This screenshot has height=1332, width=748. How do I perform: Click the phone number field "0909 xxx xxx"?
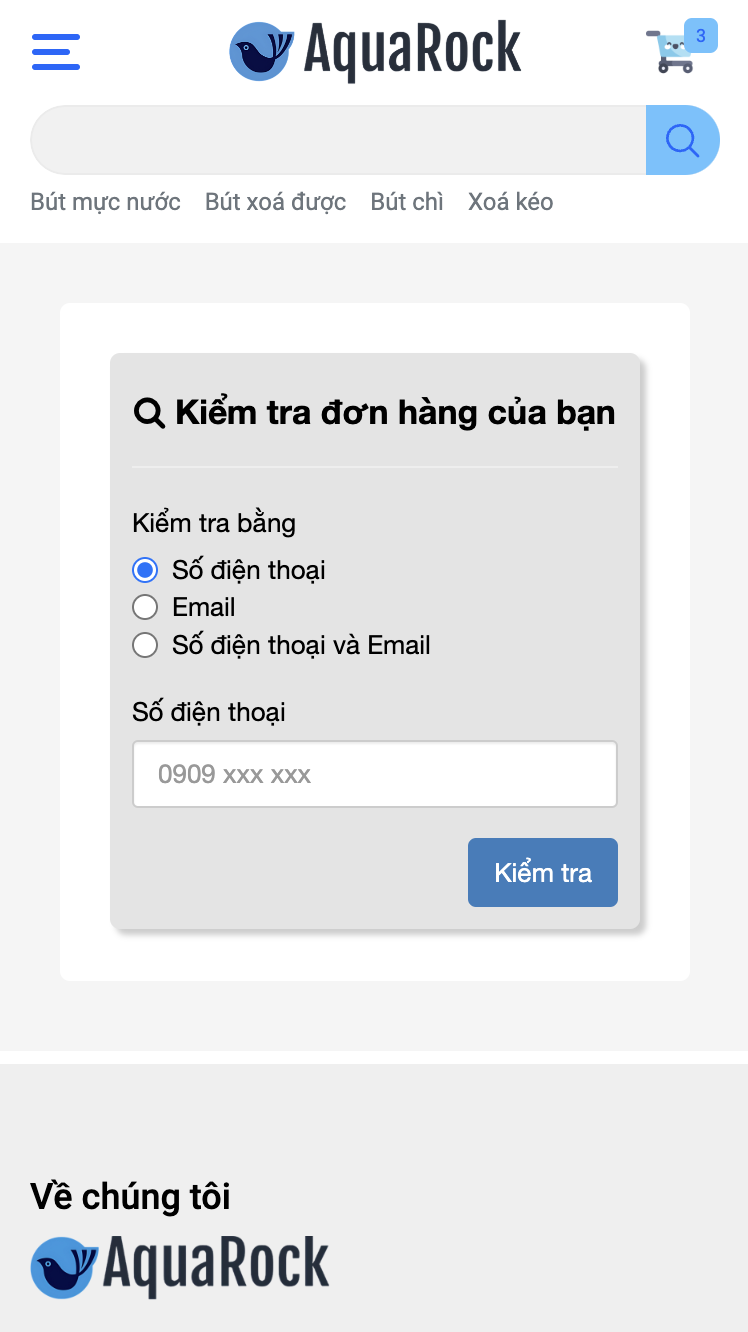pyautogui.click(x=374, y=774)
